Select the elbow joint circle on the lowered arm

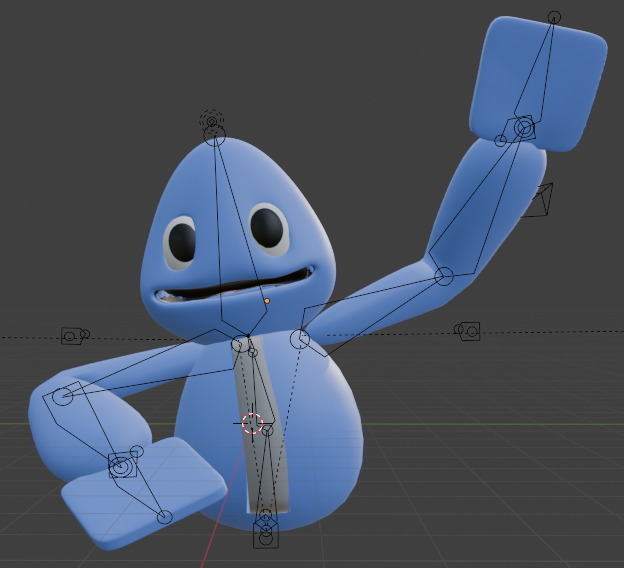62,396
